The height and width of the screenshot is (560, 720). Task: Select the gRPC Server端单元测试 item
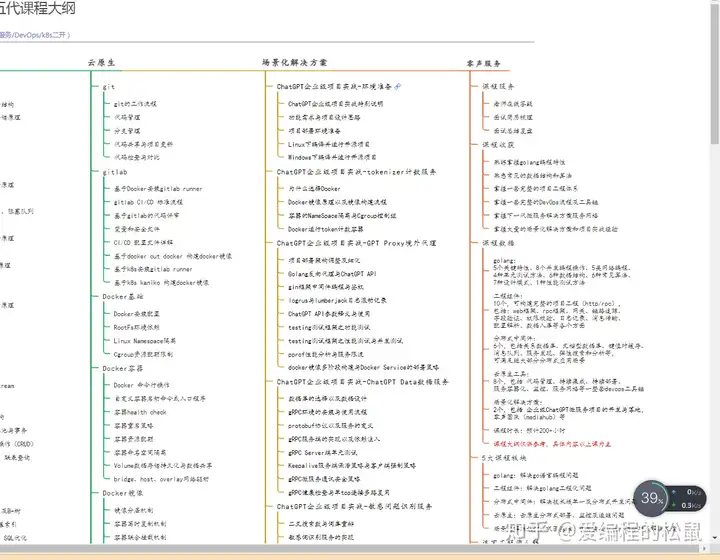point(322,453)
